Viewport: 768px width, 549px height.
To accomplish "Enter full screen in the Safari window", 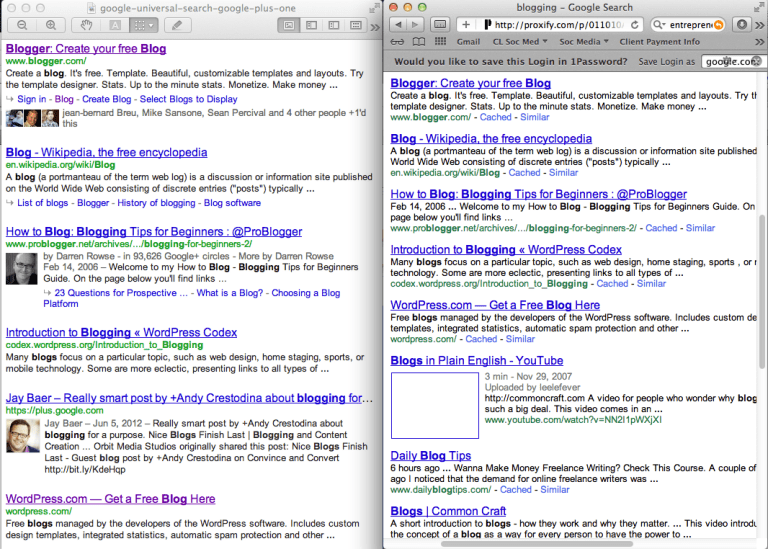I will (x=760, y=8).
